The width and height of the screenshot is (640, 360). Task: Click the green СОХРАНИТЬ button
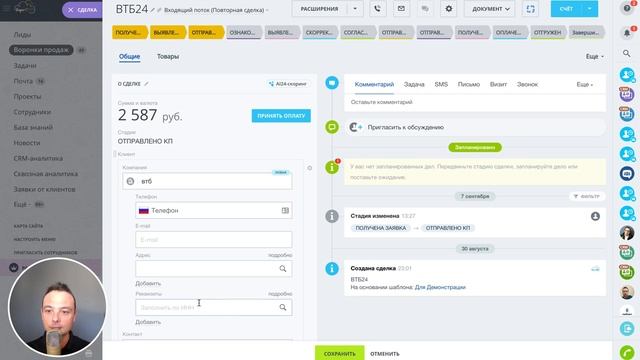[x=340, y=353]
